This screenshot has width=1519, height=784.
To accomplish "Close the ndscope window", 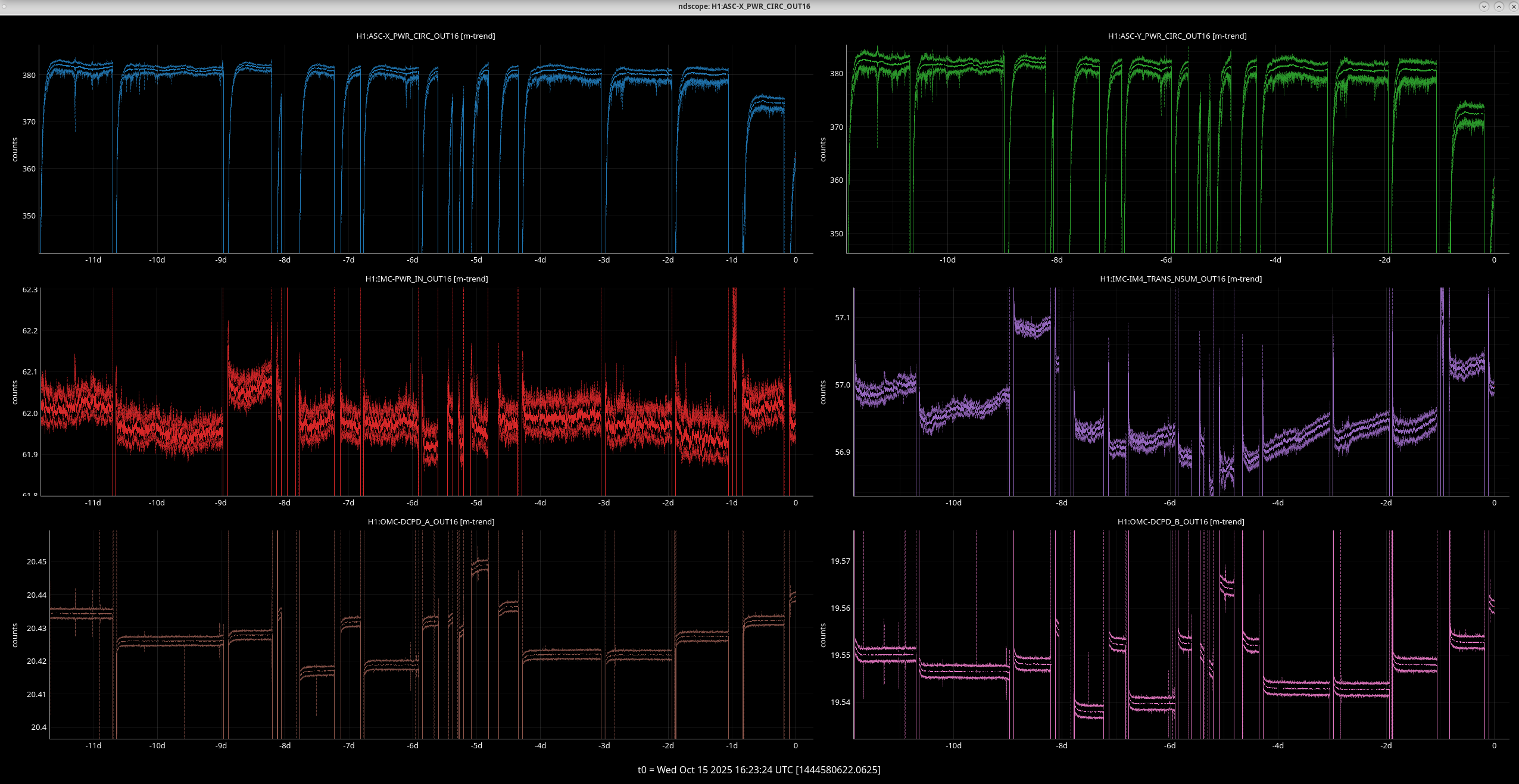I will tap(1513, 7).
